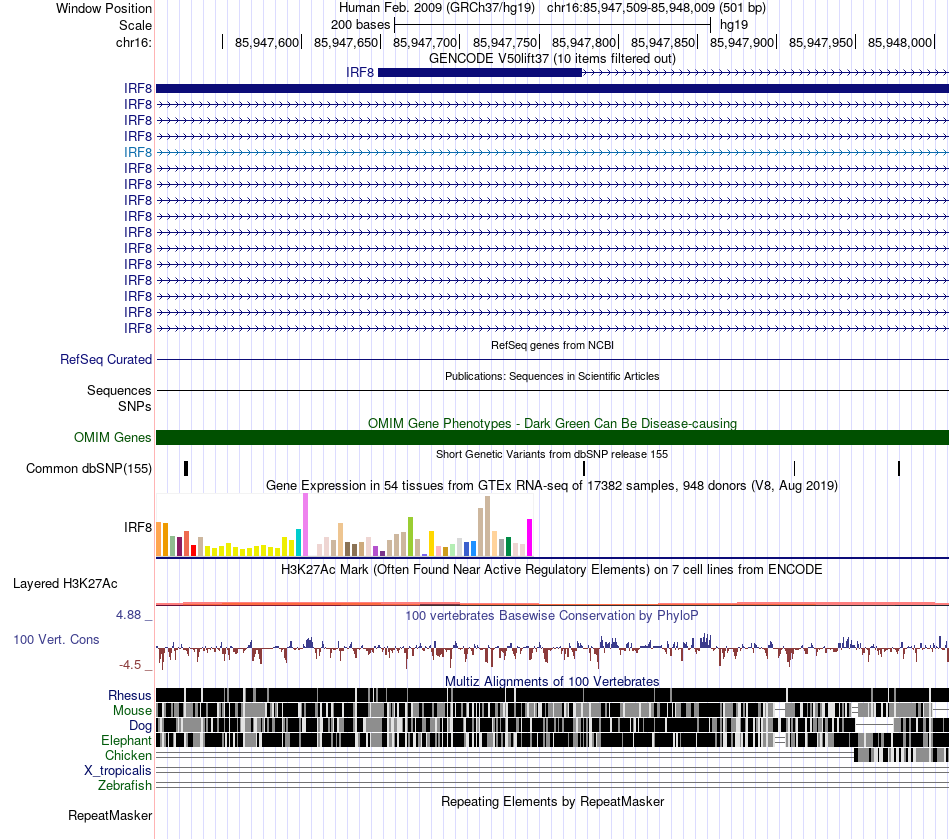Click the Chicken alignment label
This screenshot has height=839, width=950.
pyautogui.click(x=128, y=755)
